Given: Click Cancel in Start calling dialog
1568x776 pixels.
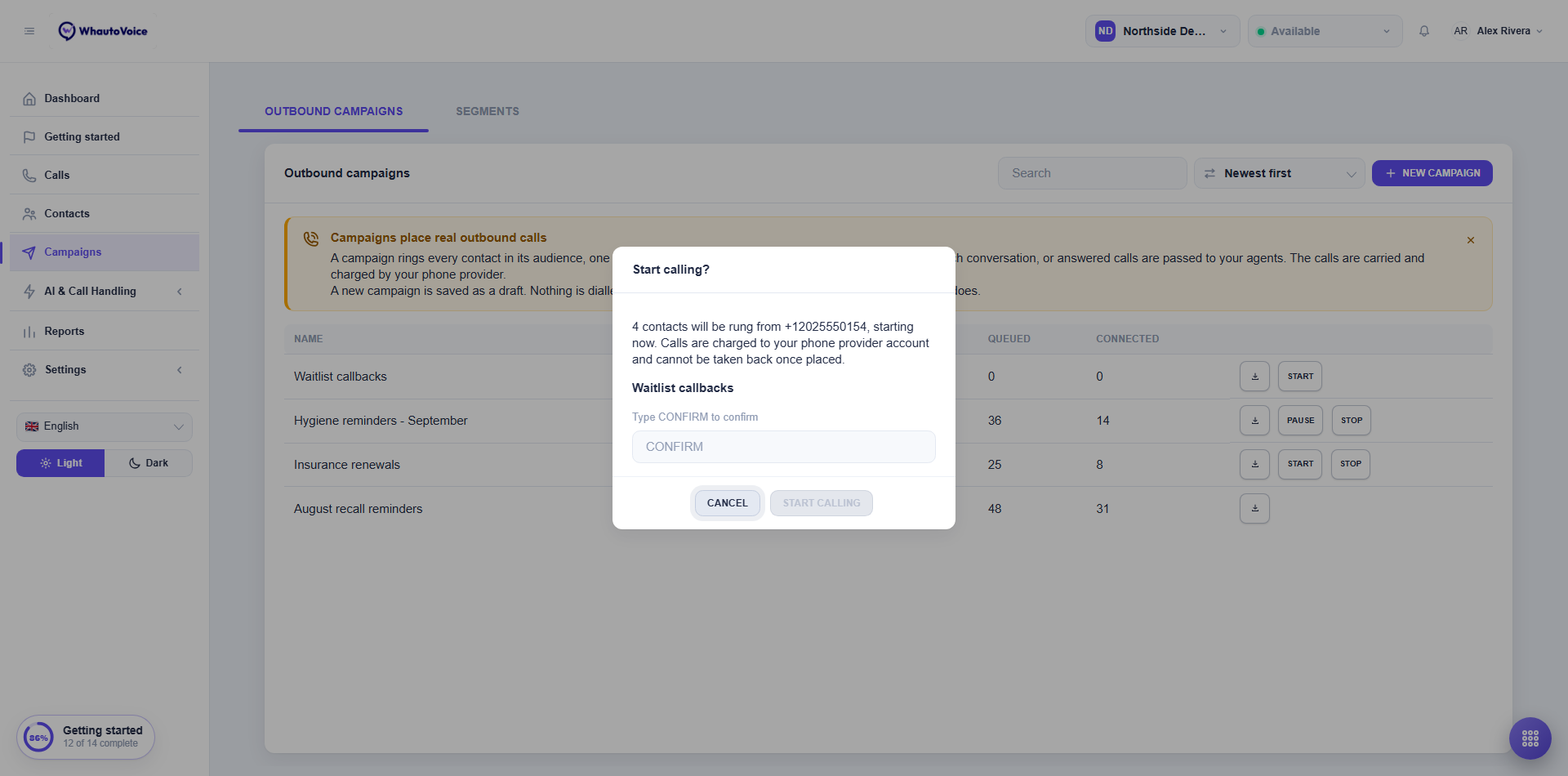Looking at the screenshot, I should coord(727,503).
